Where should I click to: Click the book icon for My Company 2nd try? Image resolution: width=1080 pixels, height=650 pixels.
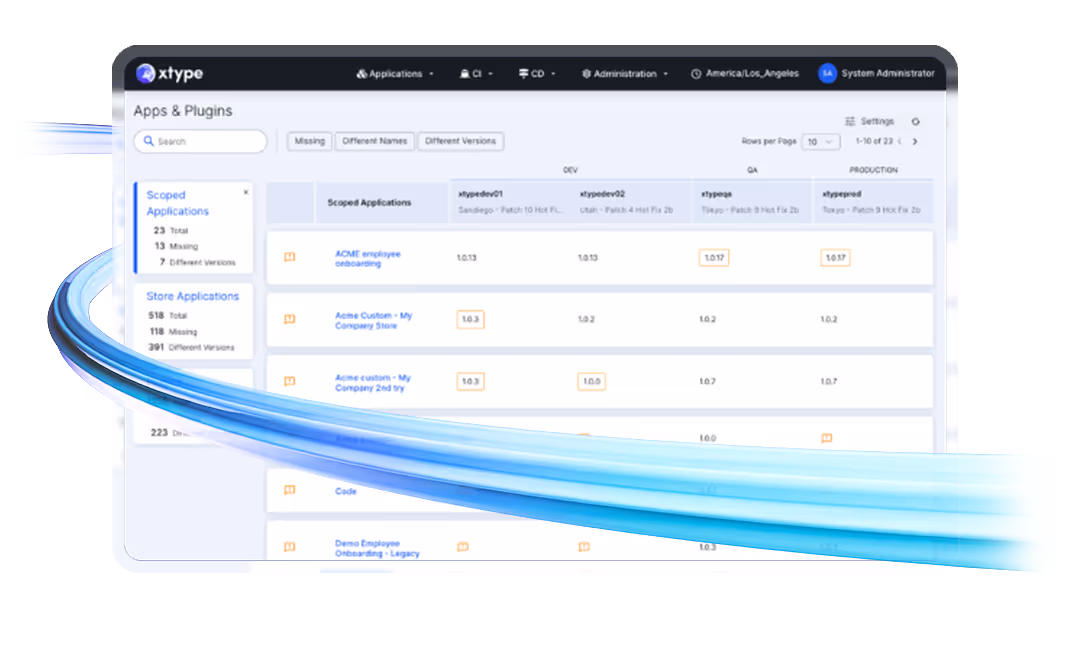[x=290, y=381]
